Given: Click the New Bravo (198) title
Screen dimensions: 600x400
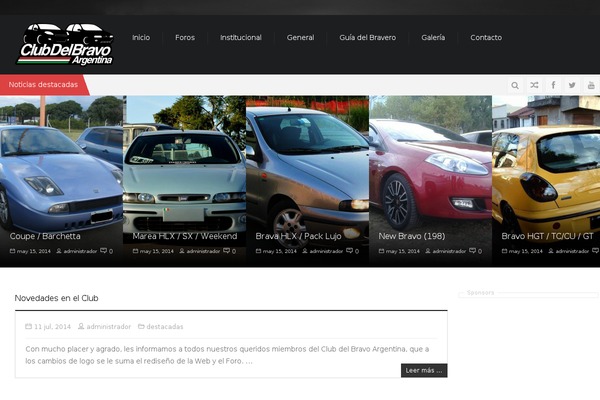Looking at the screenshot, I should point(412,236).
